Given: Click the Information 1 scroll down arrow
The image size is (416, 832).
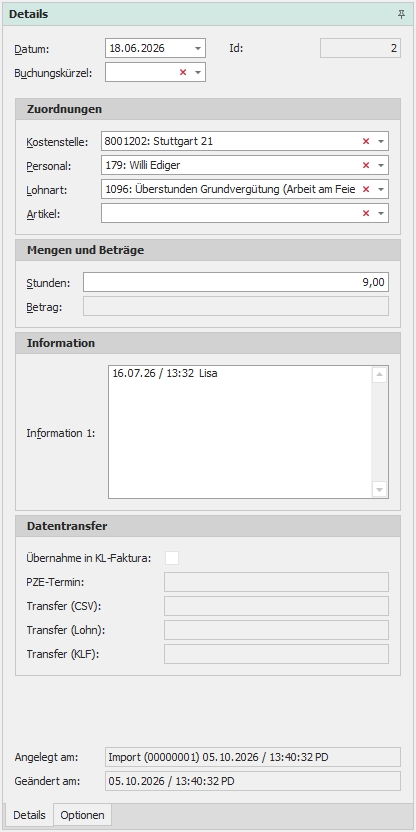Looking at the screenshot, I should pyautogui.click(x=379, y=489).
